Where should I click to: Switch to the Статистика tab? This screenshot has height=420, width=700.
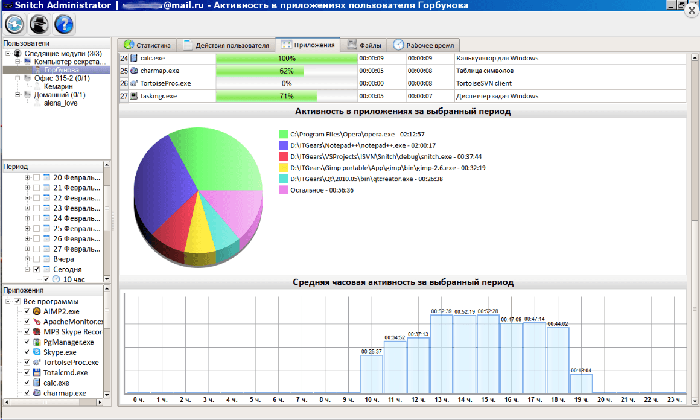[147, 45]
